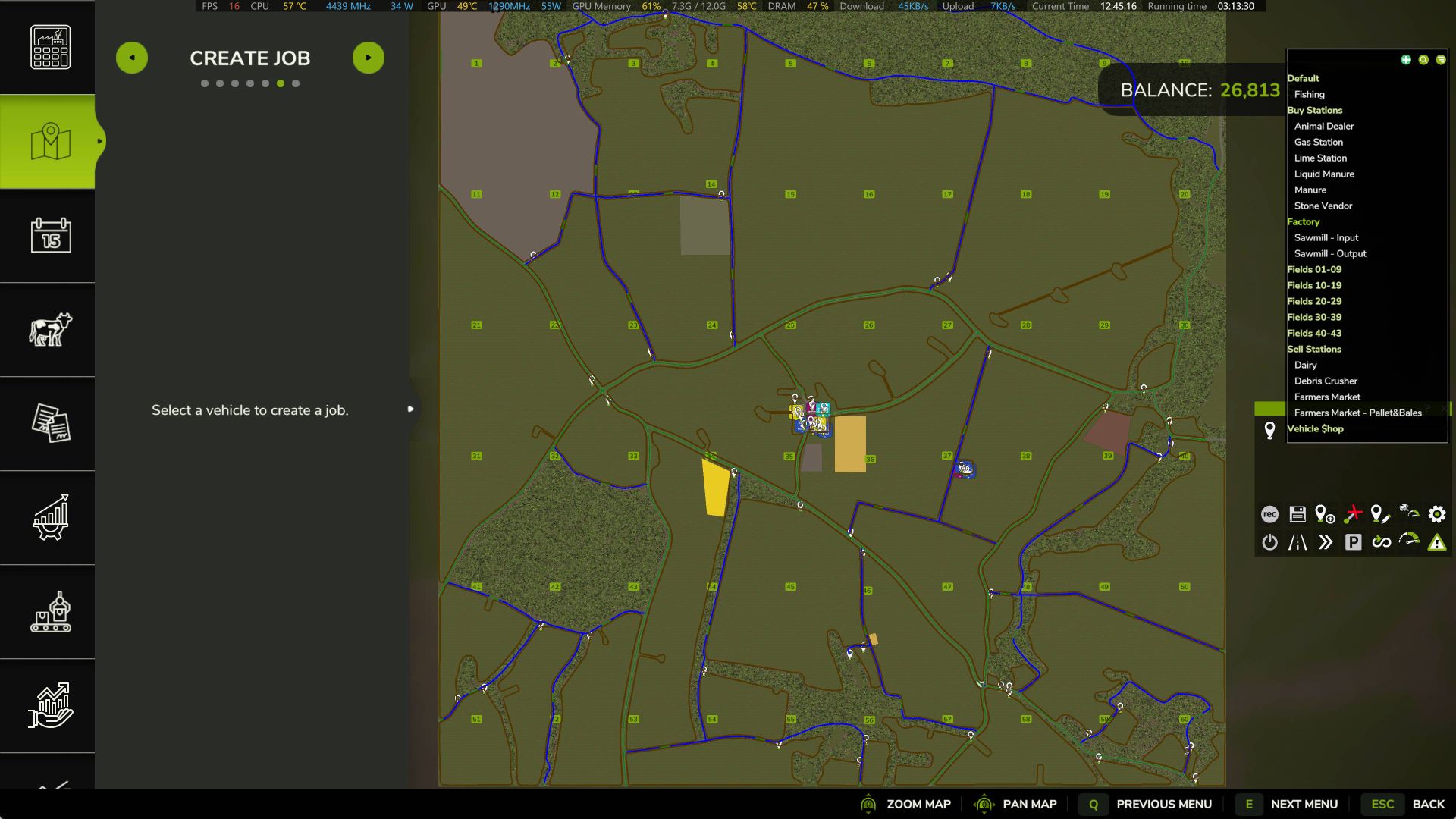Open the production chains factory sidebar icon
The height and width of the screenshot is (819, 1456).
click(x=50, y=611)
